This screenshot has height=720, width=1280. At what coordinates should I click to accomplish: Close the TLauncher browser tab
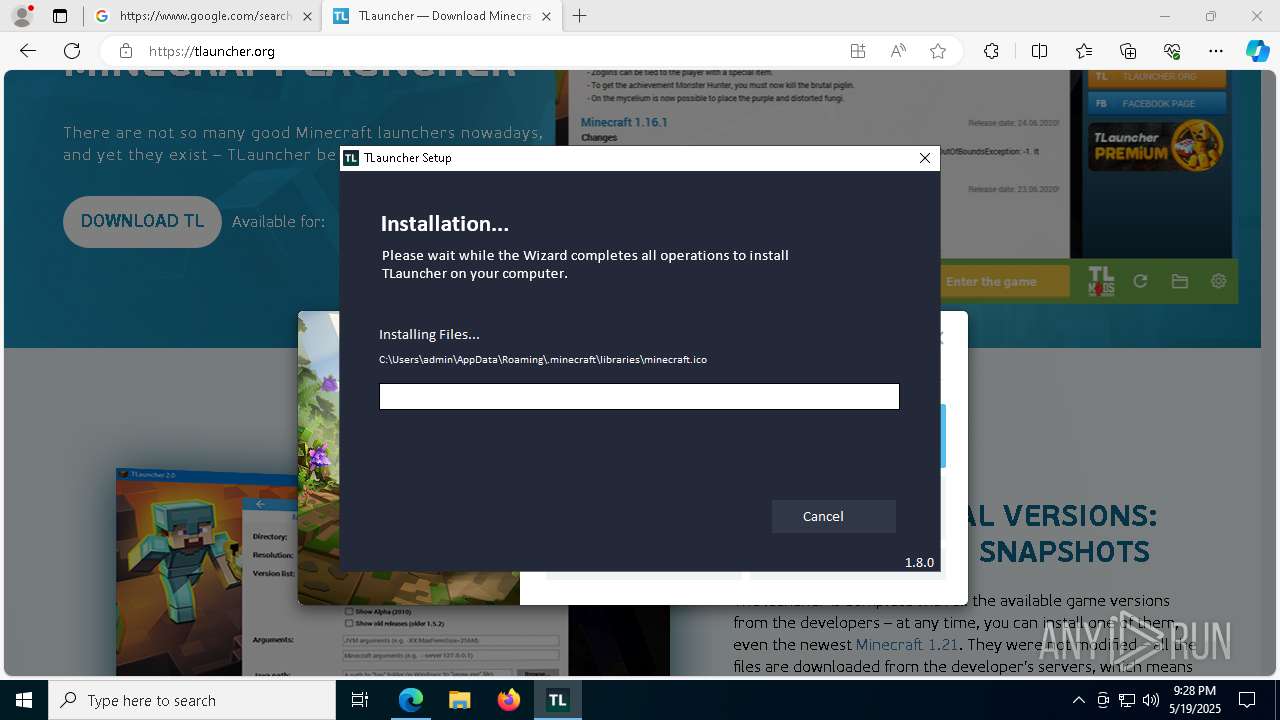[x=546, y=16]
